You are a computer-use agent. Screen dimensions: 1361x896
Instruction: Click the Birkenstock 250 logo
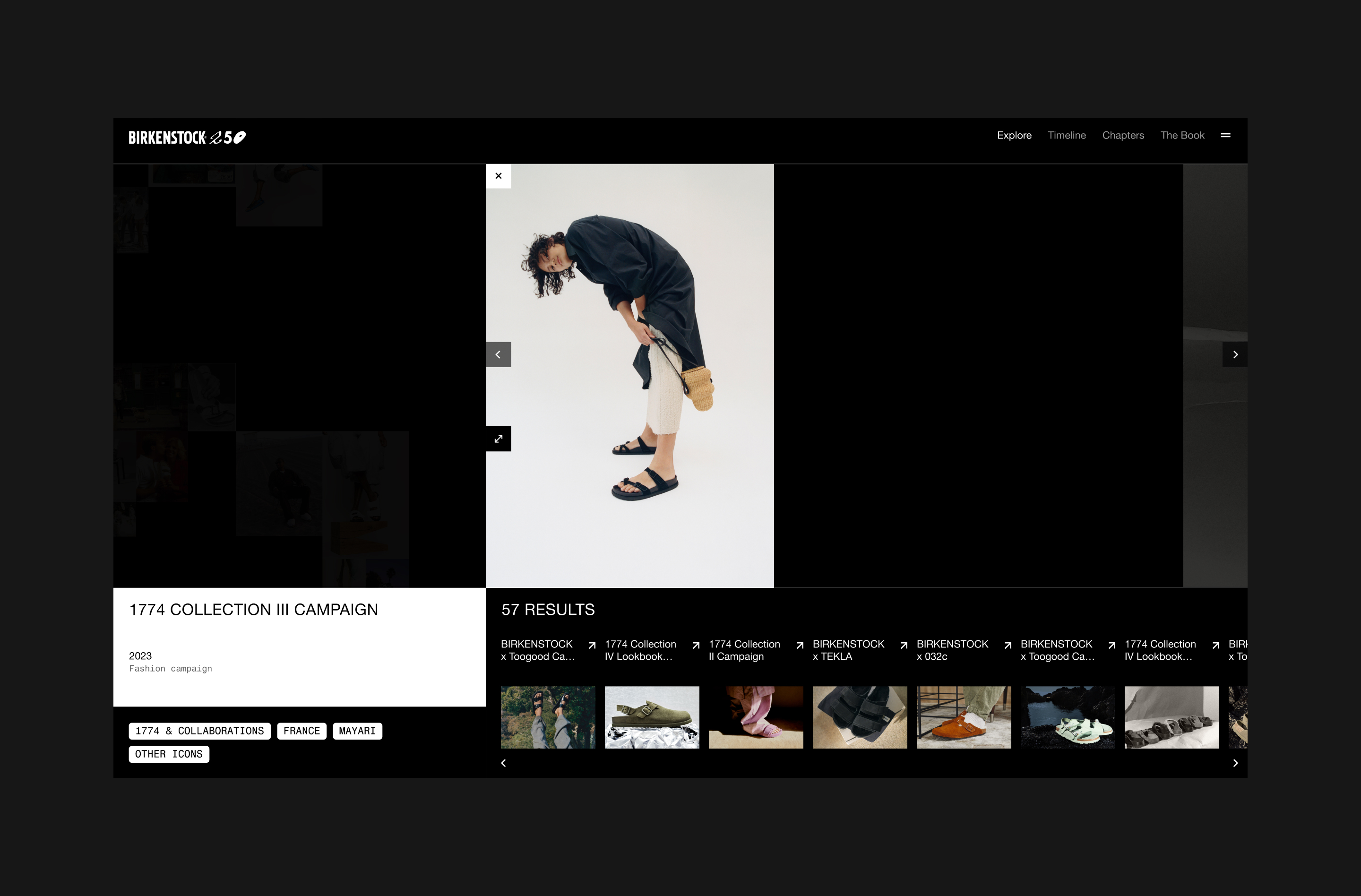[187, 137]
